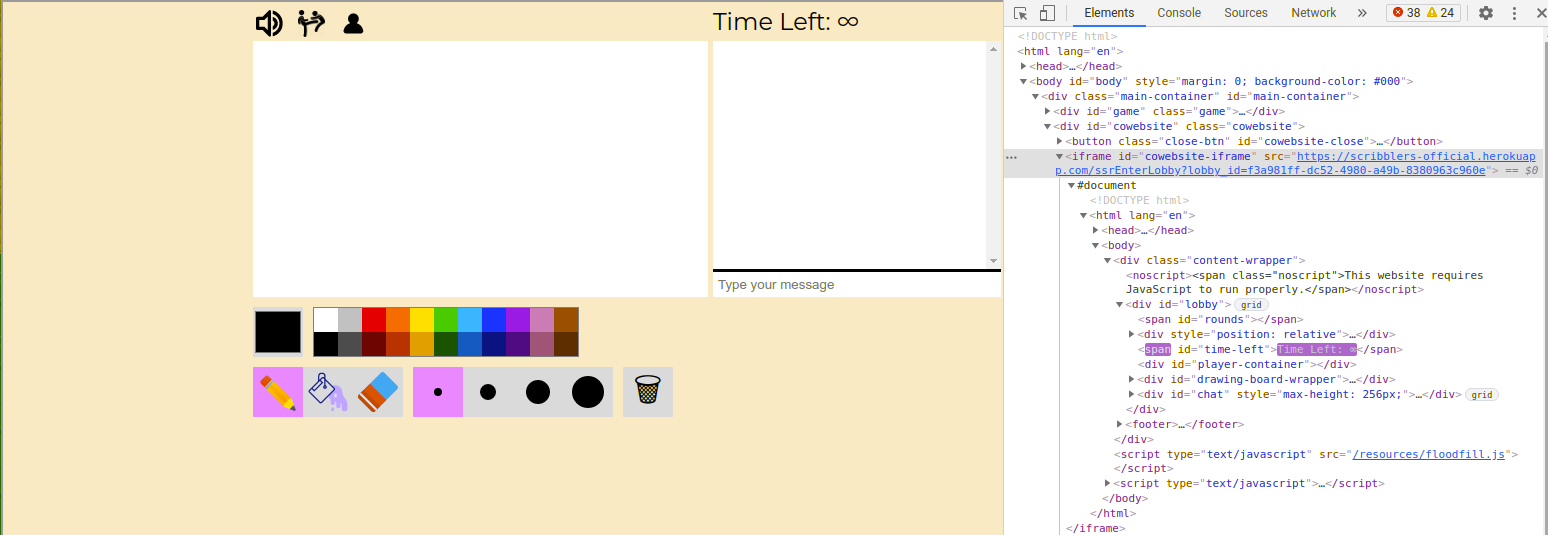The height and width of the screenshot is (535, 1548).
Task: Collapse the div id="lobby" node
Action: coord(1119,304)
